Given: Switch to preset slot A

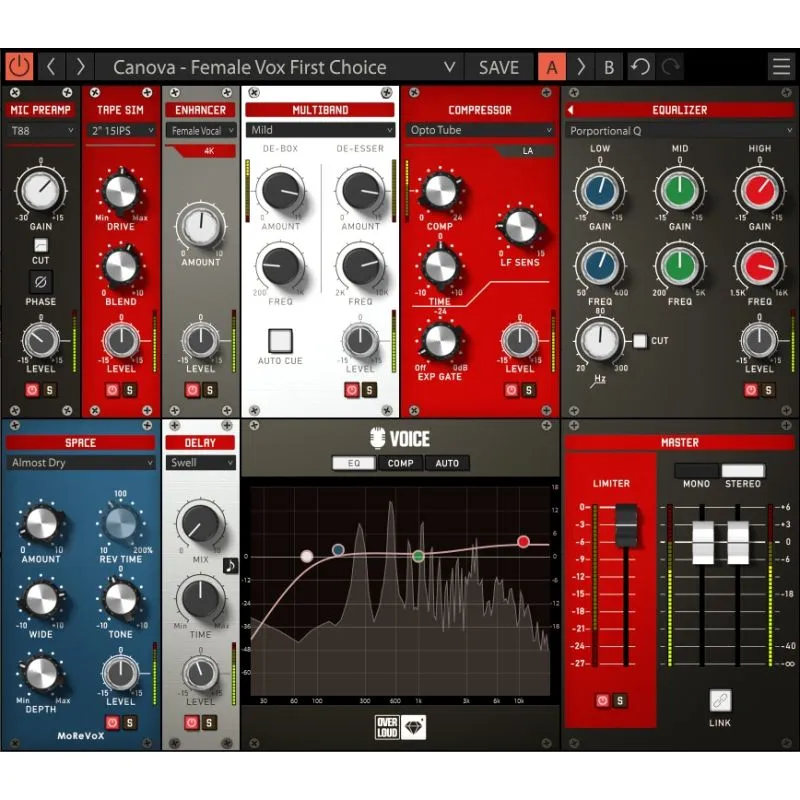Looking at the screenshot, I should click(x=552, y=67).
